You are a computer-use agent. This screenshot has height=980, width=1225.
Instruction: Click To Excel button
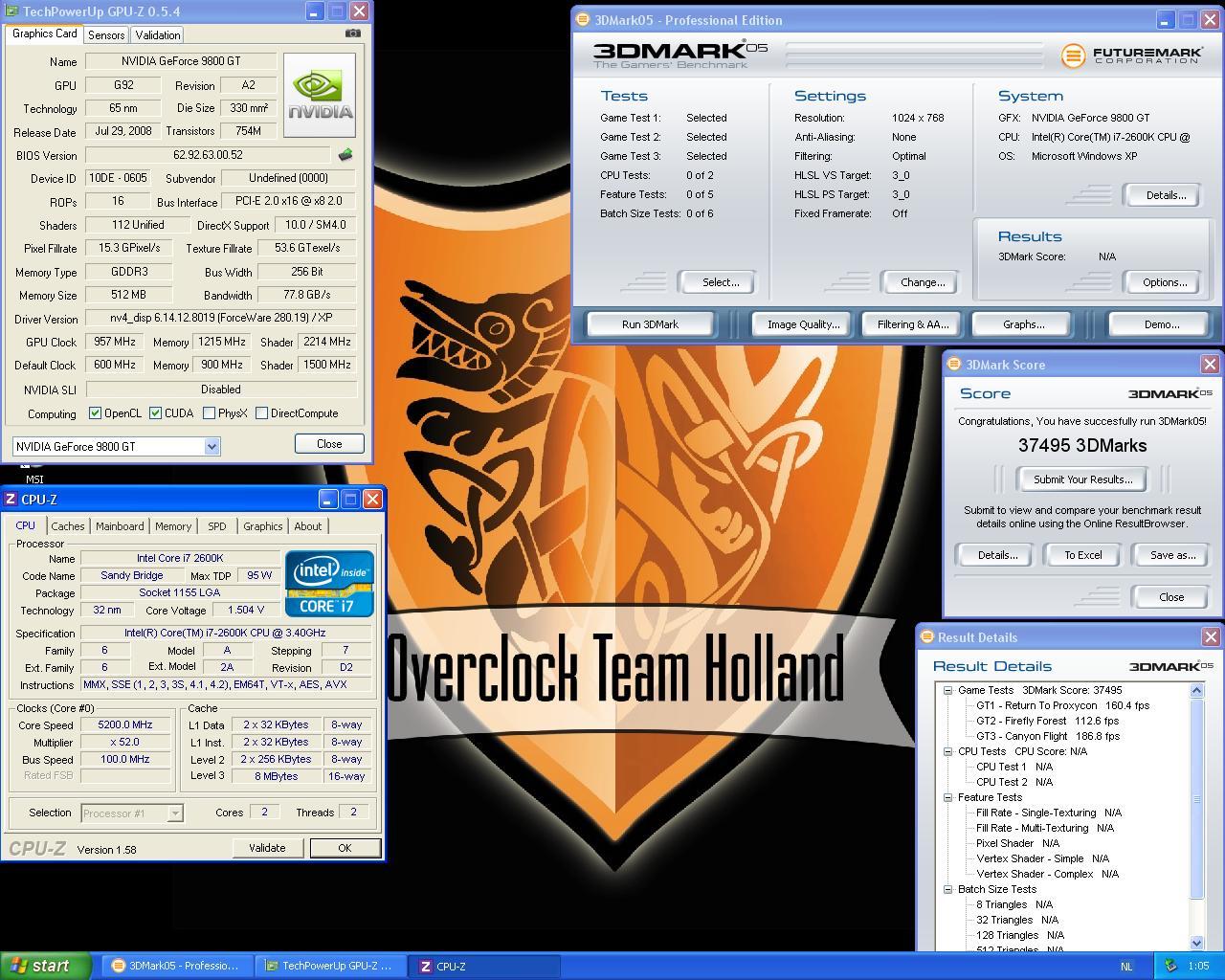click(x=1083, y=555)
